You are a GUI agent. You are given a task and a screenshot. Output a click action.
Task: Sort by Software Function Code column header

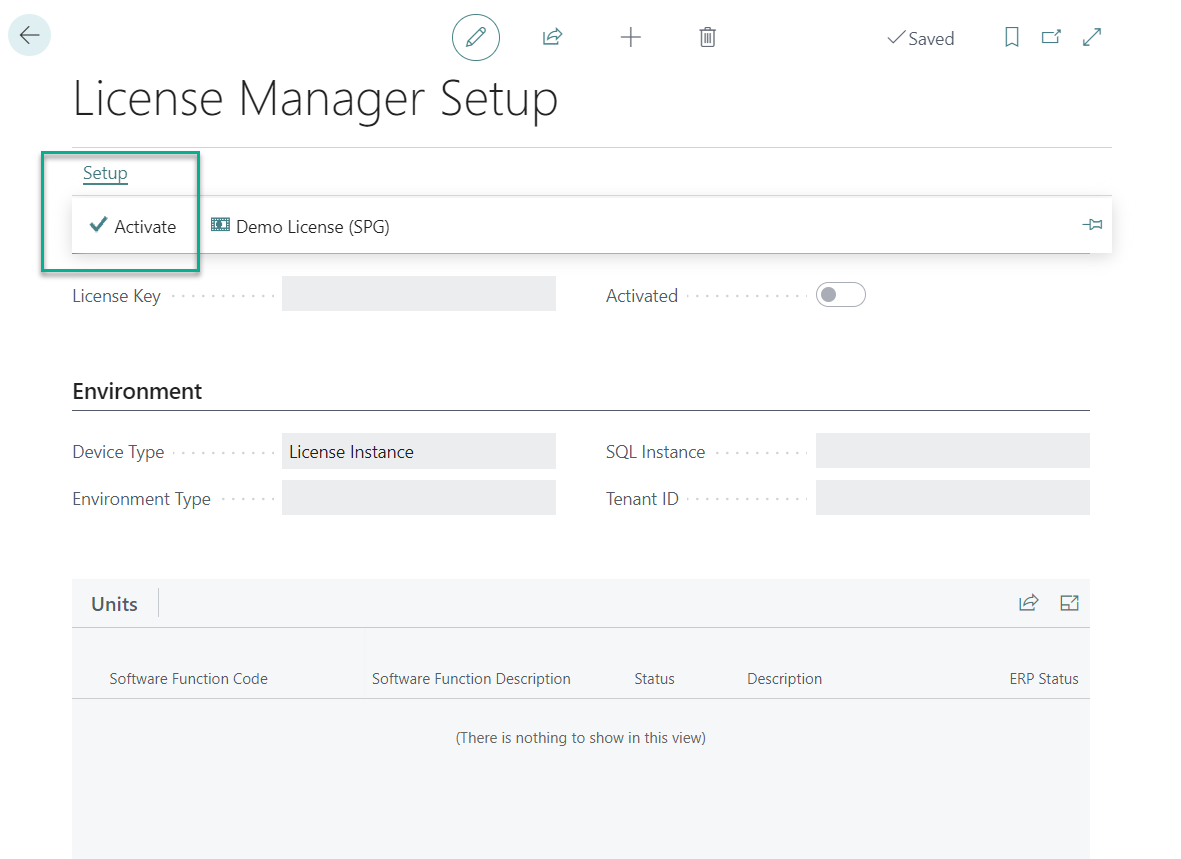(x=188, y=679)
